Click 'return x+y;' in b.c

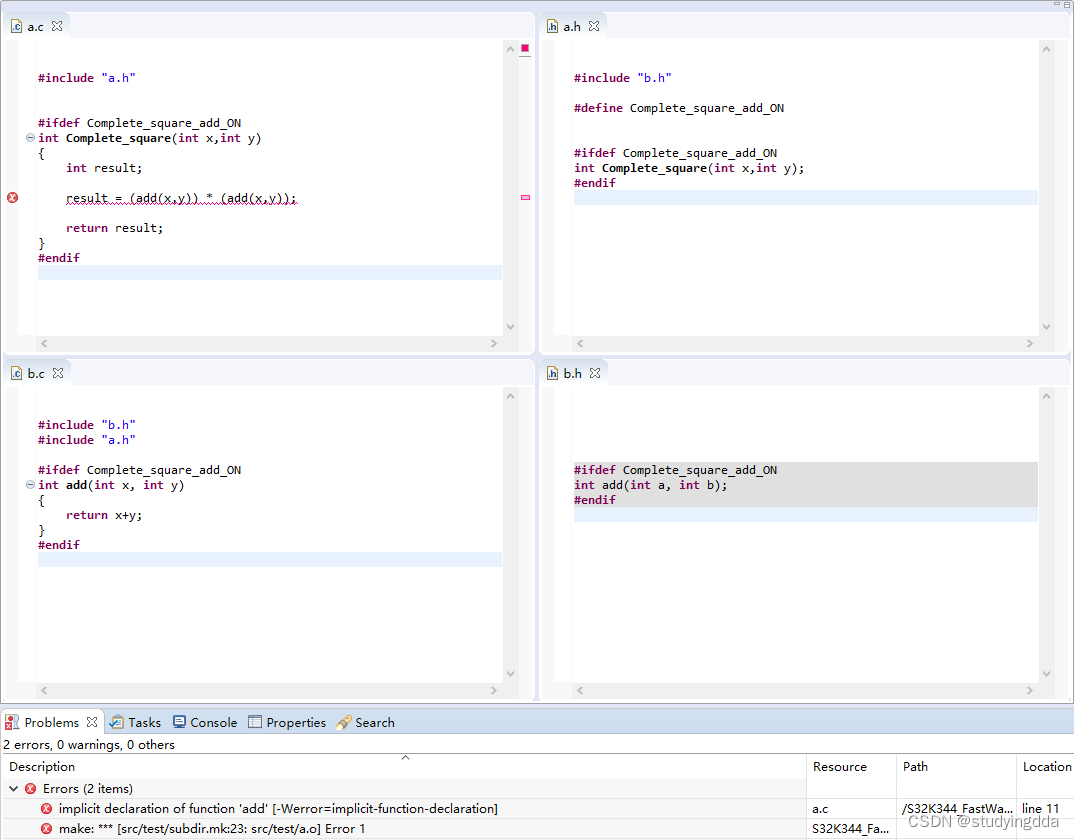104,515
